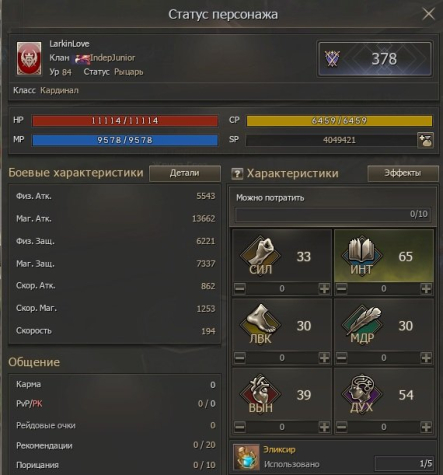Select the ИНТ intelligence book icon
443x475 pixels.
[362, 254]
